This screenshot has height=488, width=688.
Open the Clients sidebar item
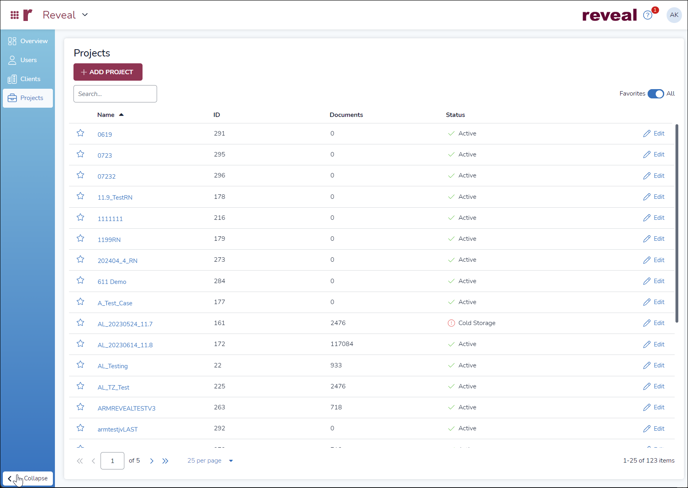point(28,79)
